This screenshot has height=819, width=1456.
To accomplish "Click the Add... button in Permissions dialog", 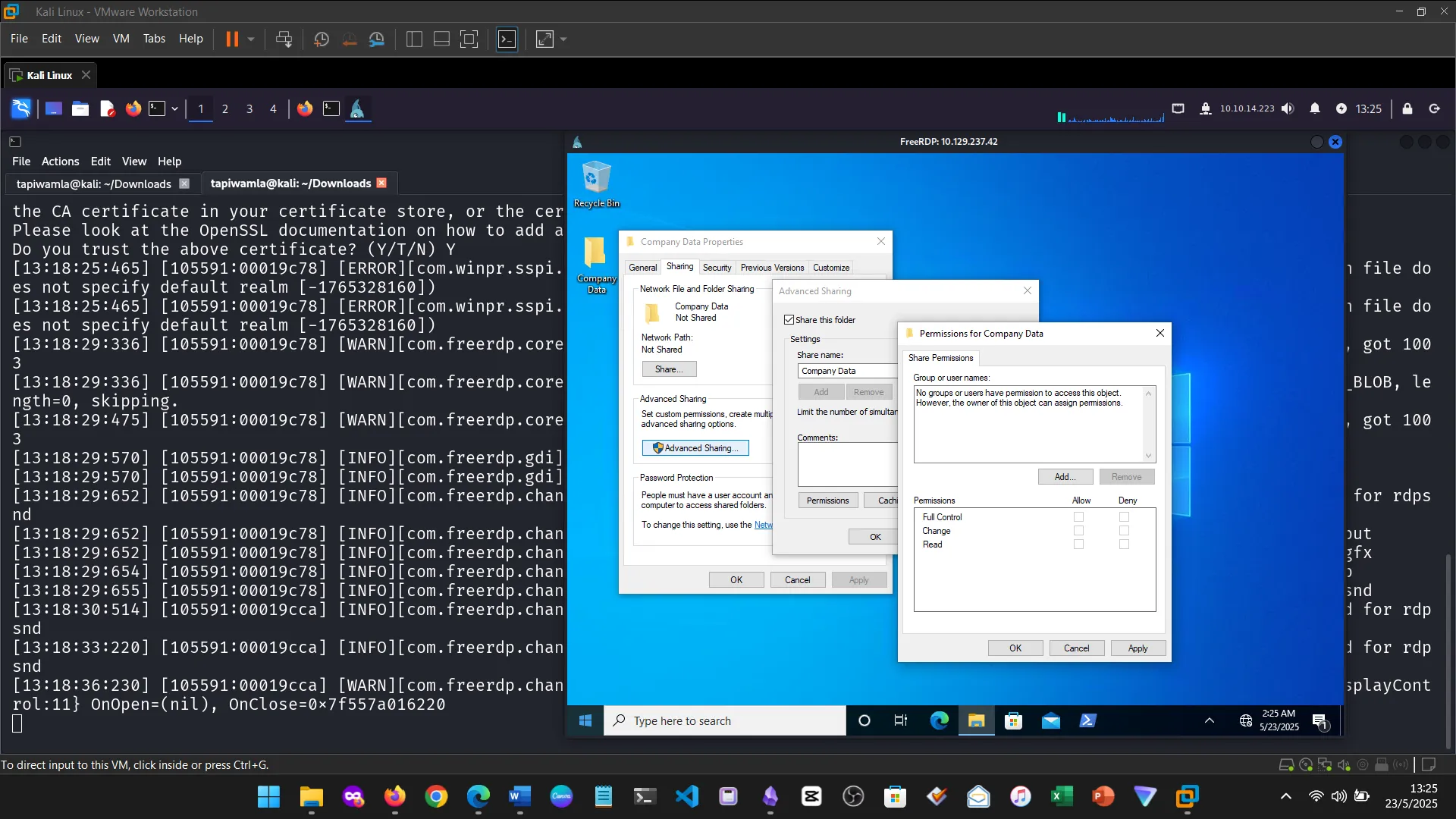I will 1065,477.
